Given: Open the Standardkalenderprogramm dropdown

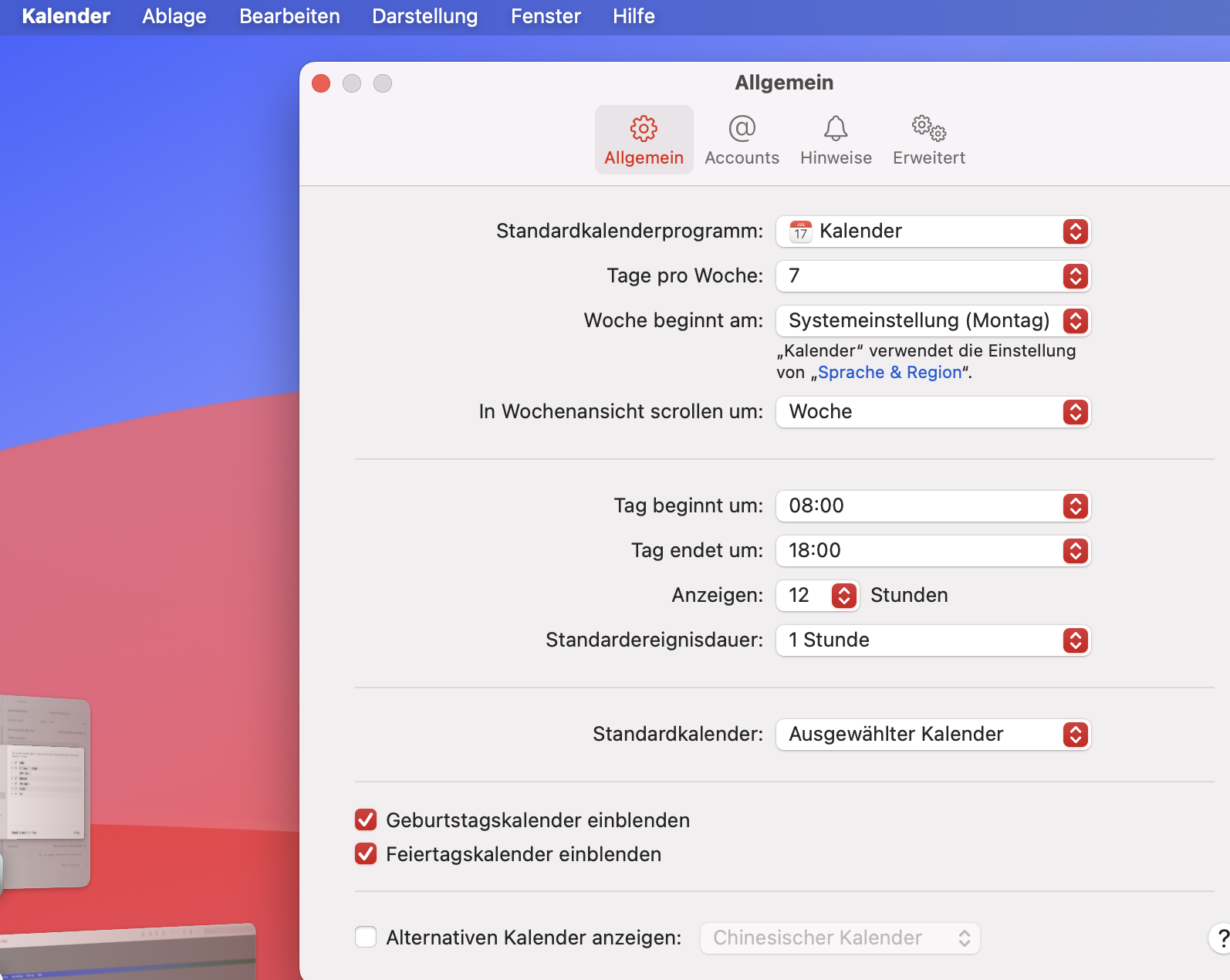Looking at the screenshot, I should click(x=933, y=231).
